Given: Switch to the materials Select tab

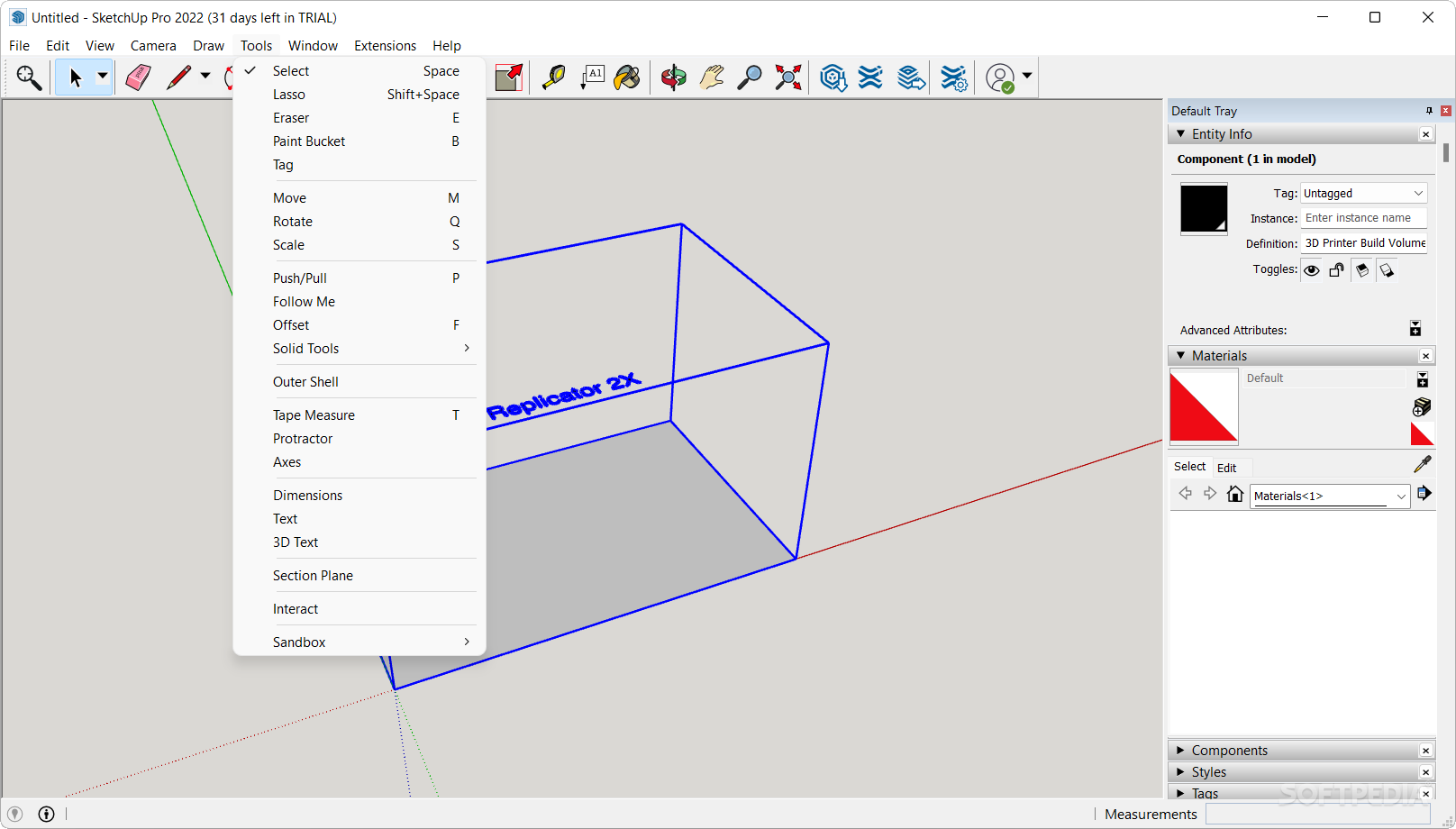Looking at the screenshot, I should pyautogui.click(x=1189, y=467).
